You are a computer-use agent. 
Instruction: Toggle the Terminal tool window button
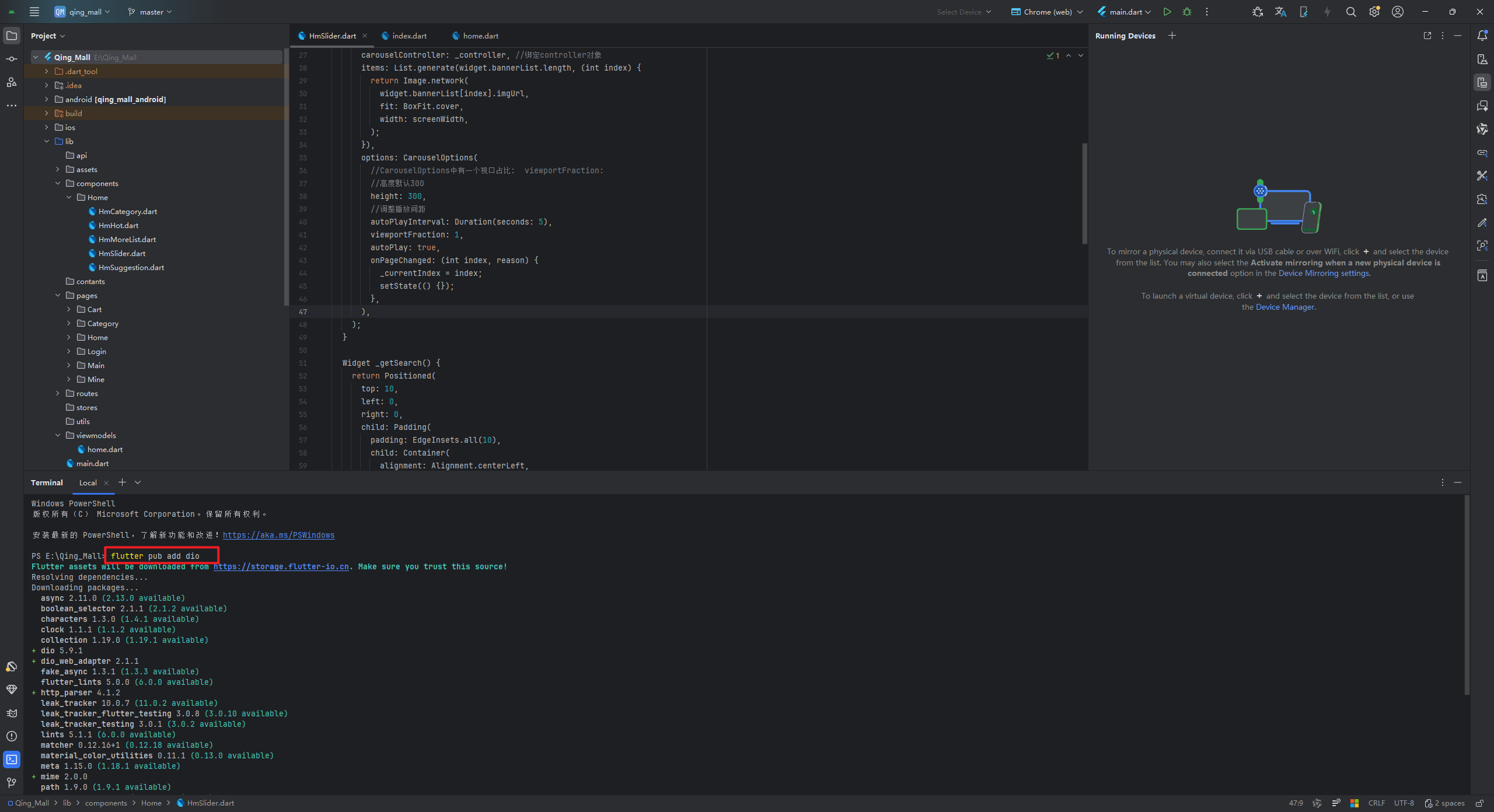point(12,759)
